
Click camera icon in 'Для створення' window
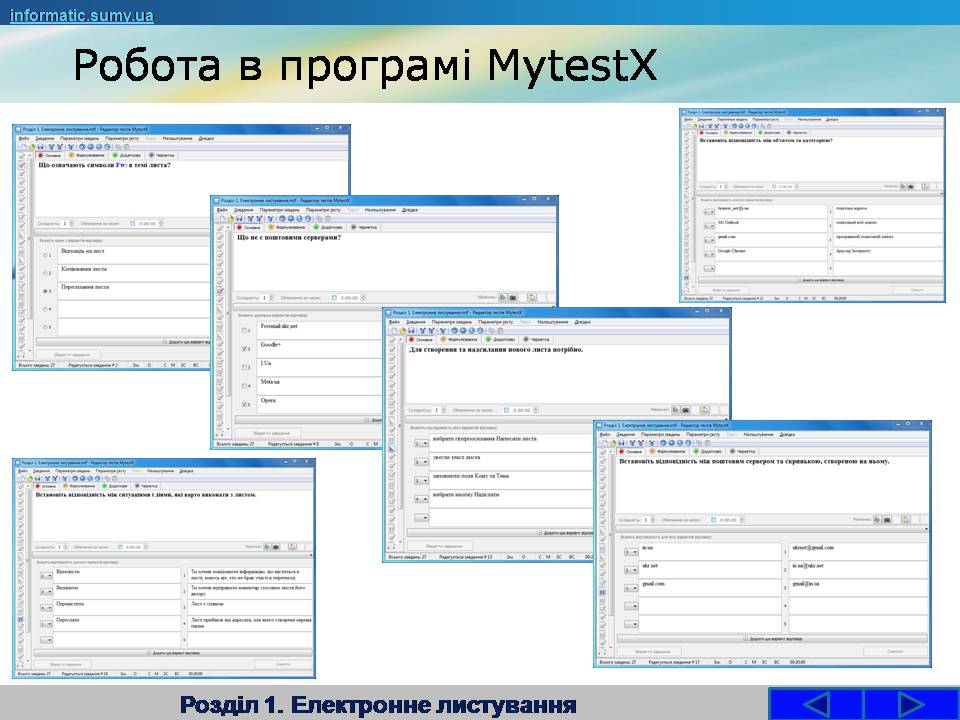(x=687, y=409)
